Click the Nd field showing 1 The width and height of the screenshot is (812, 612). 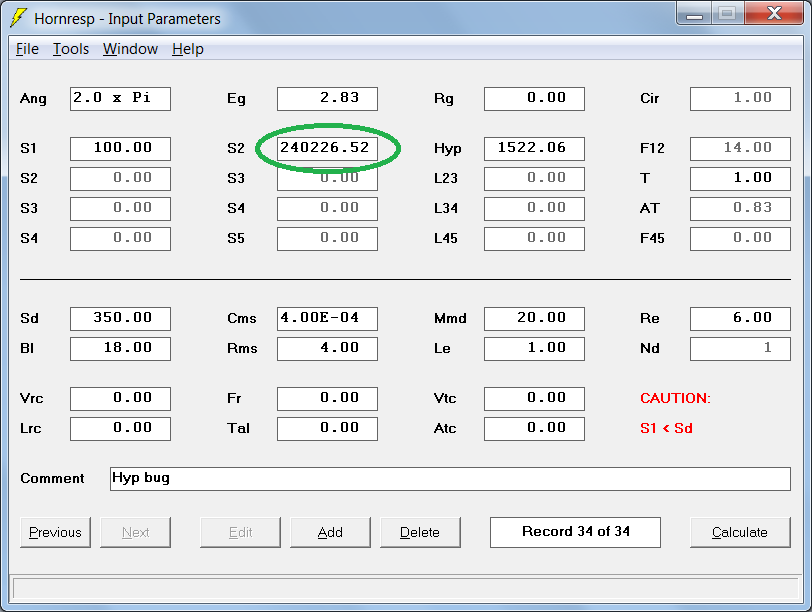pyautogui.click(x=741, y=348)
